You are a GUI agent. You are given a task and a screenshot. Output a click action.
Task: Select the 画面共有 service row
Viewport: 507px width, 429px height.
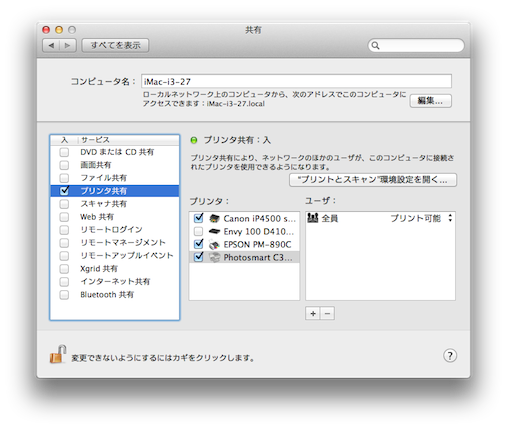(115, 165)
